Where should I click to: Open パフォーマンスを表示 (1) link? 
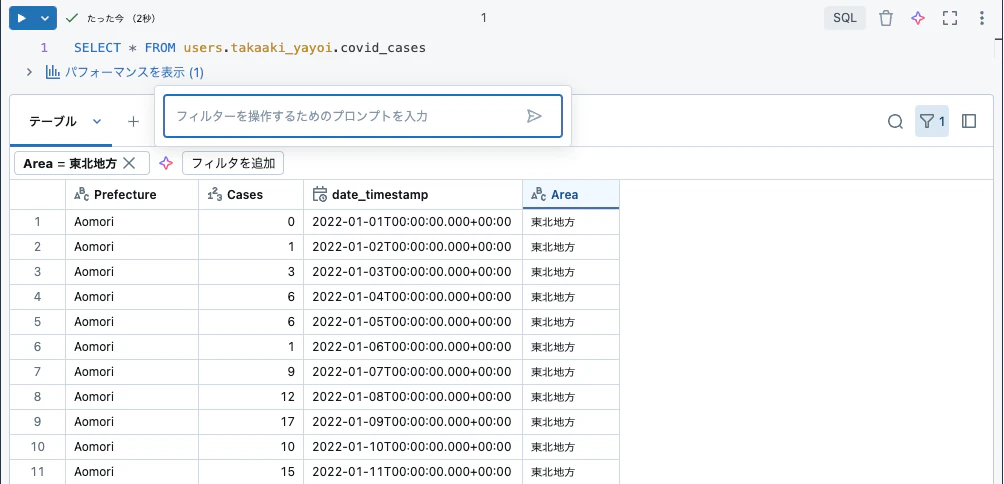click(134, 73)
